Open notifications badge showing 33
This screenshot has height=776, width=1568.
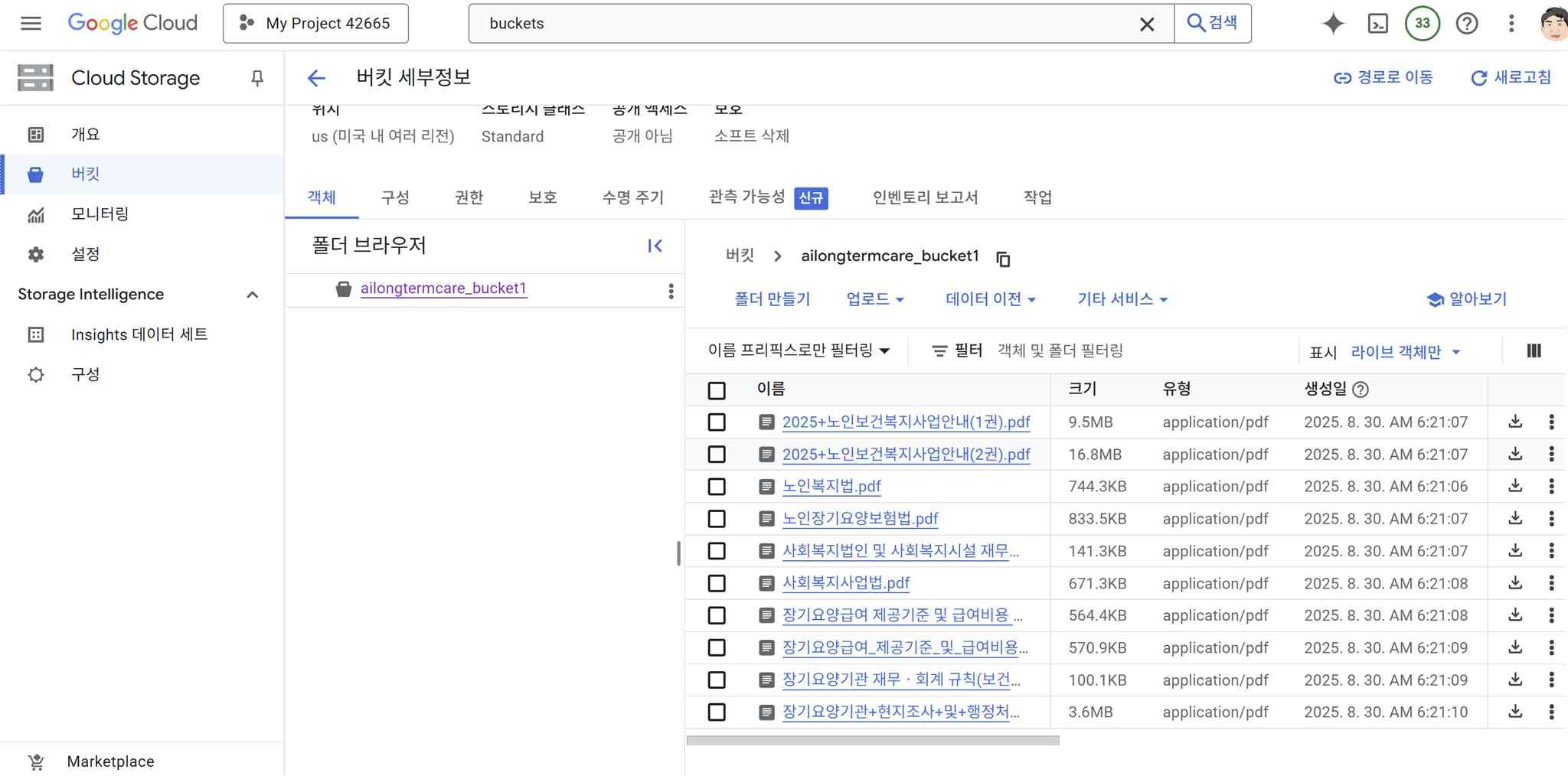(x=1422, y=23)
